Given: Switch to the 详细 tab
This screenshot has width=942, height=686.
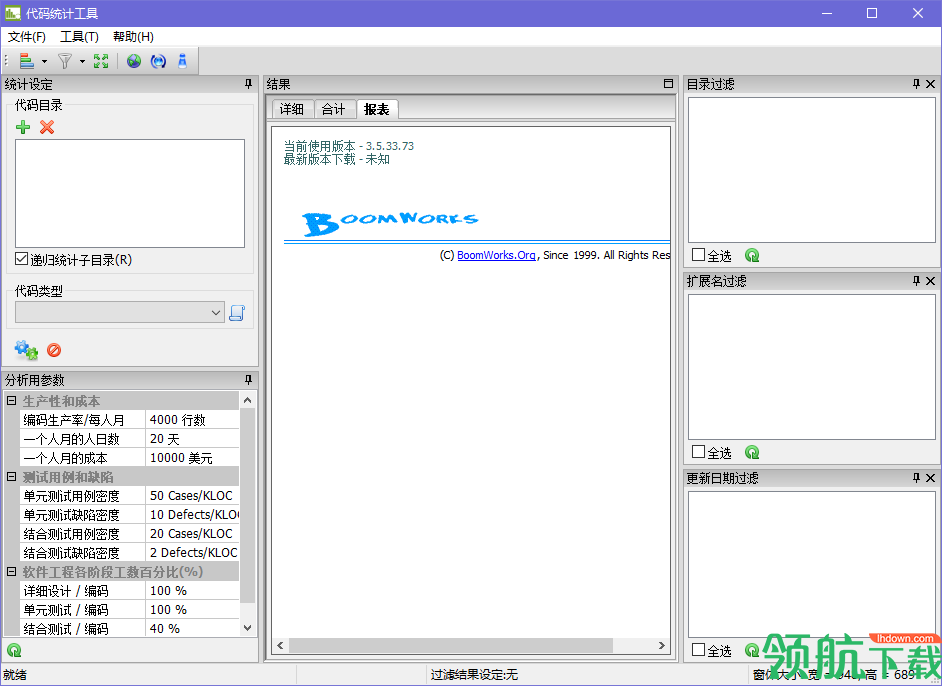Looking at the screenshot, I should coord(292,109).
